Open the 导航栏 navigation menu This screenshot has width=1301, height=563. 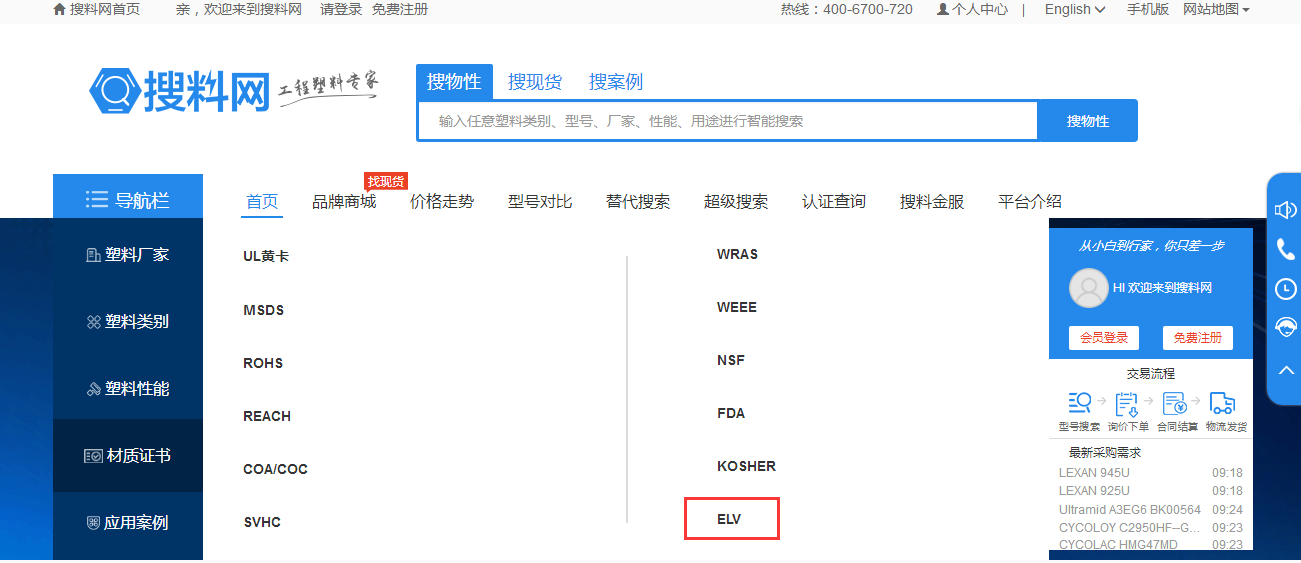[128, 200]
